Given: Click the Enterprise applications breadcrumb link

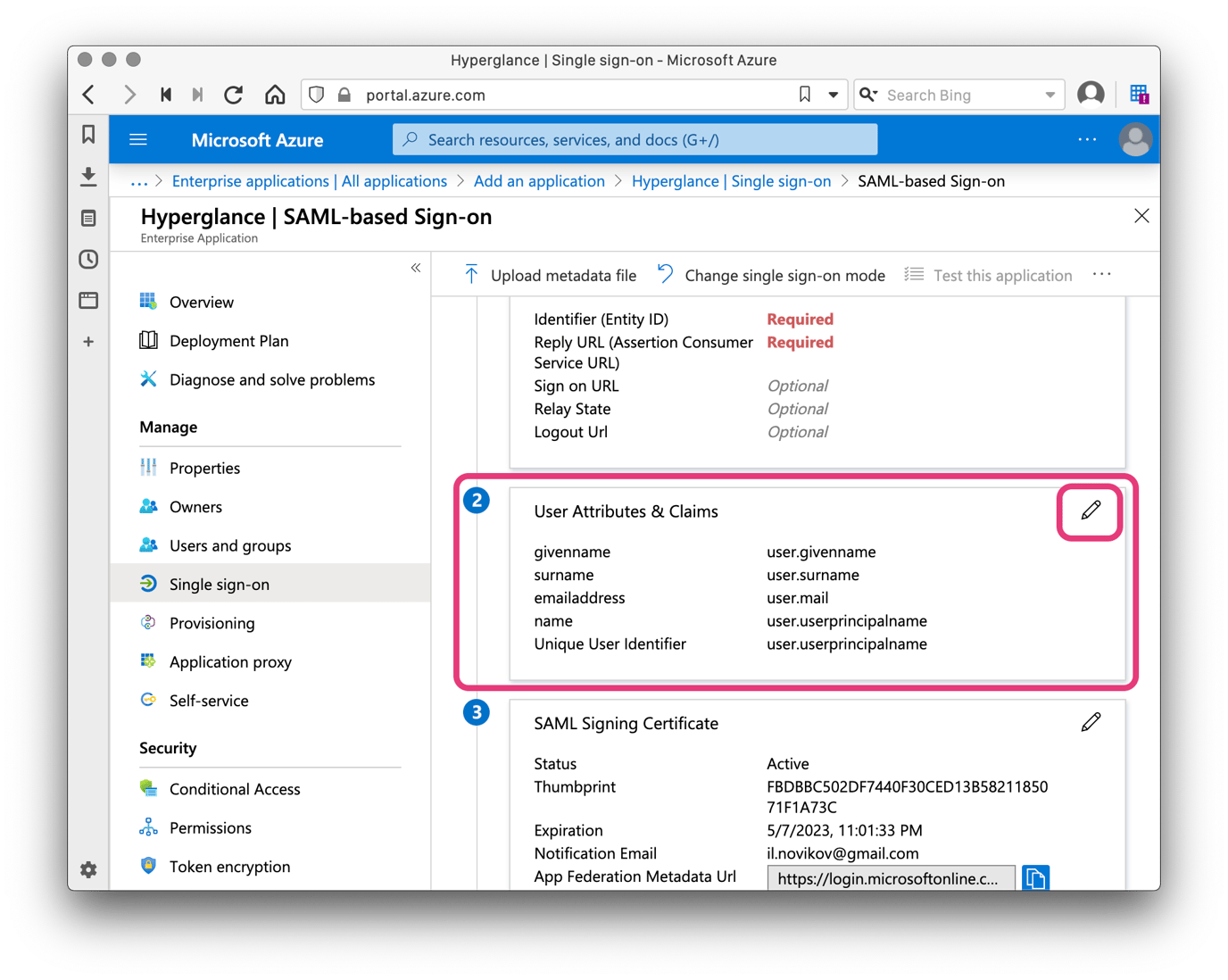Looking at the screenshot, I should [x=308, y=180].
